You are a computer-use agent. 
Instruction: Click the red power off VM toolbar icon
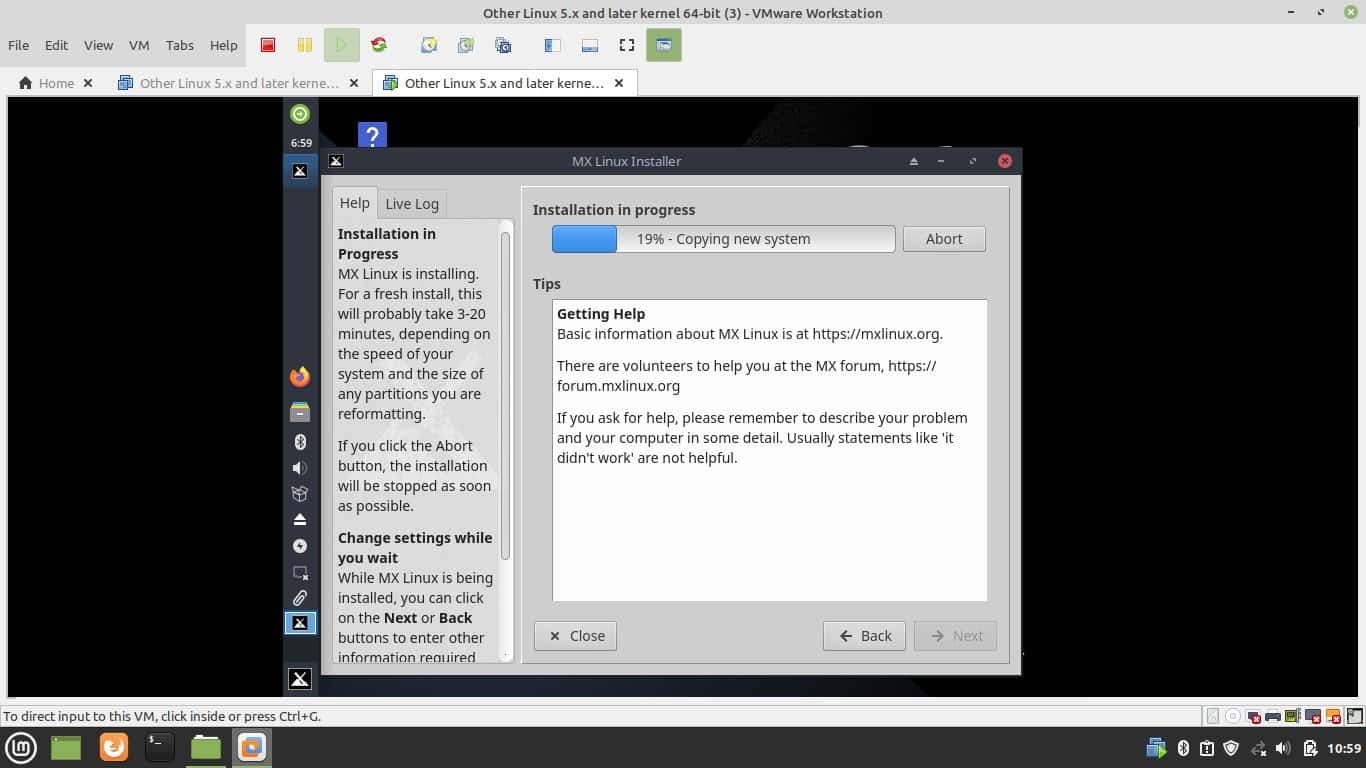(268, 45)
